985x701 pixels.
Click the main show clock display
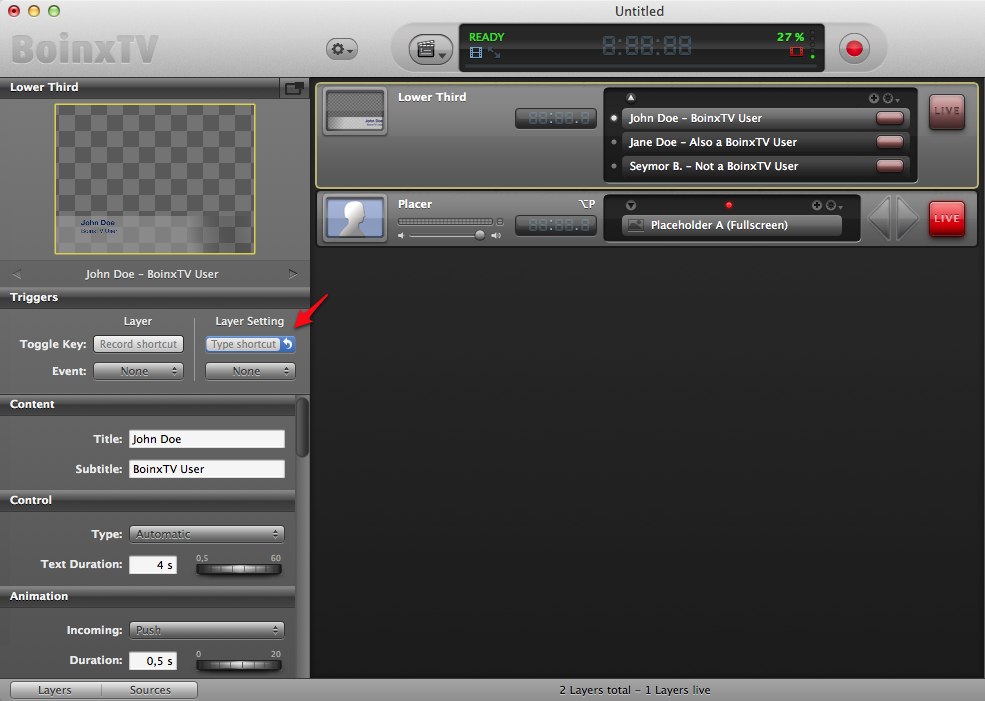(646, 46)
